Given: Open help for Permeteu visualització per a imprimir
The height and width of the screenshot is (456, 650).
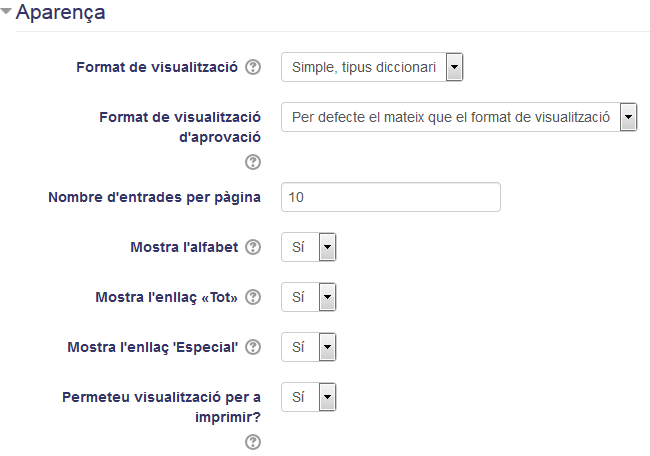Looking at the screenshot, I should pos(253,442).
